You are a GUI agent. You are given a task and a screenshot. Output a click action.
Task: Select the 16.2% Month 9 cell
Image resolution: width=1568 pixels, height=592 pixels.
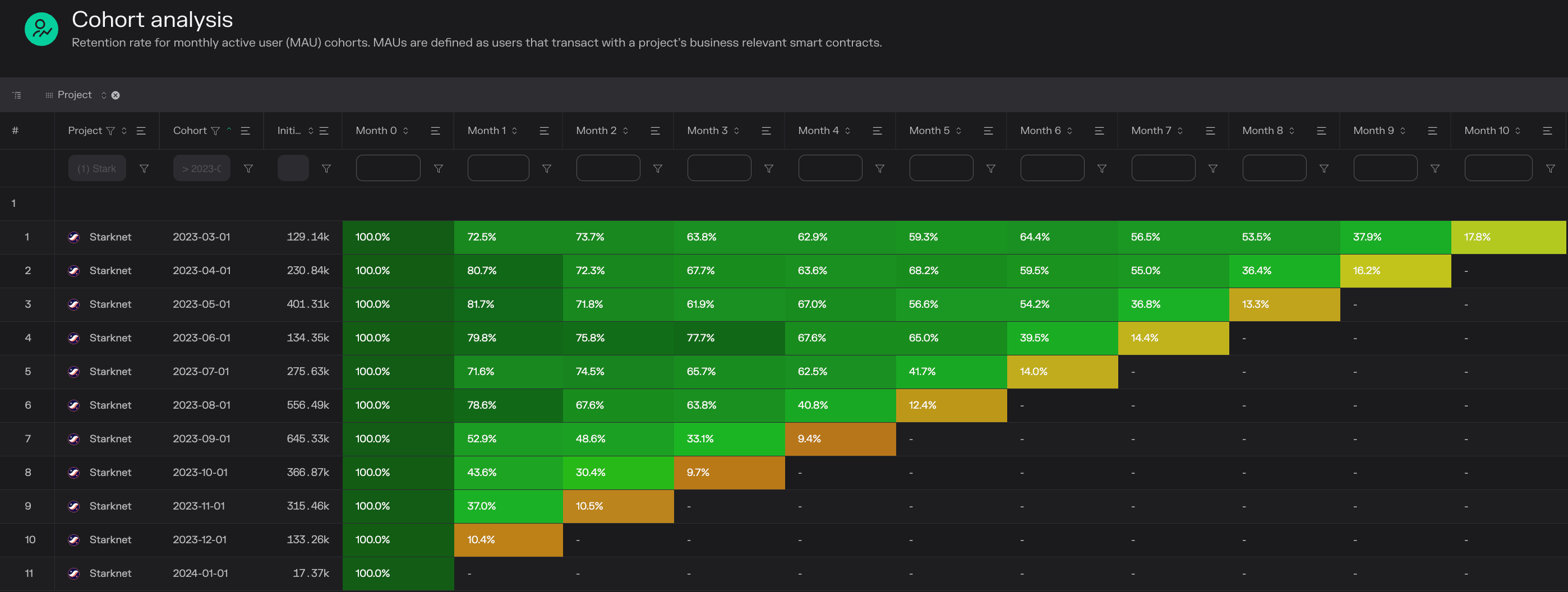click(x=1396, y=271)
